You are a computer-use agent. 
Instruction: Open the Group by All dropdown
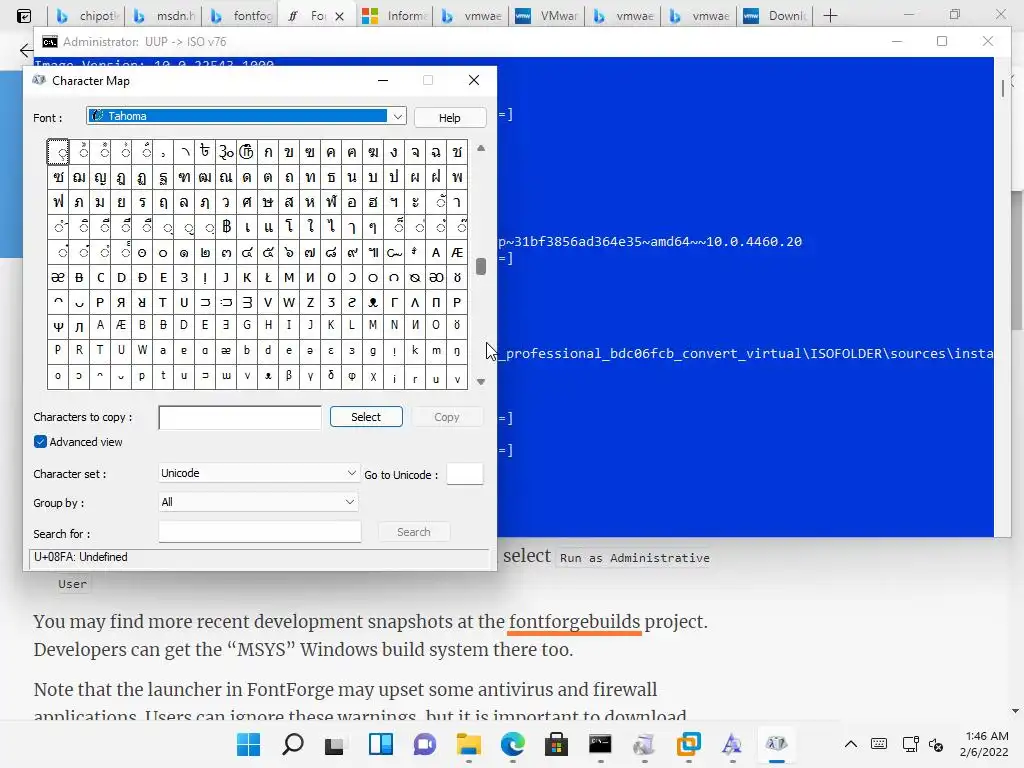[x=259, y=502]
